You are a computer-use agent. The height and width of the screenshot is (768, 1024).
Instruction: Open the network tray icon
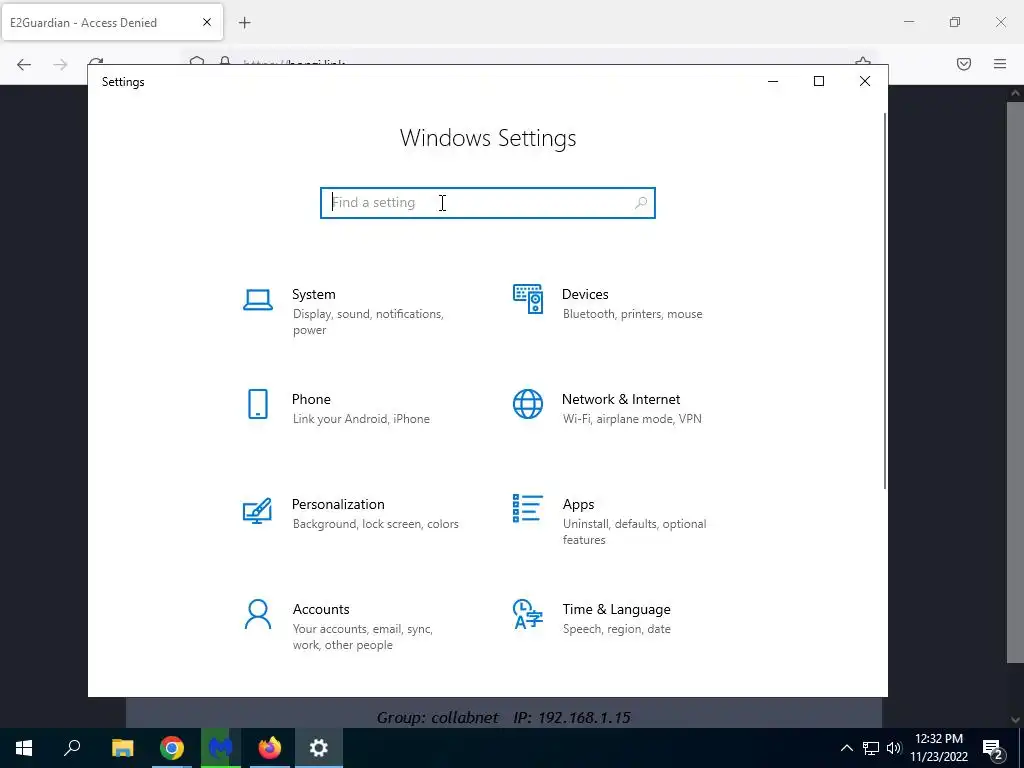click(x=871, y=748)
